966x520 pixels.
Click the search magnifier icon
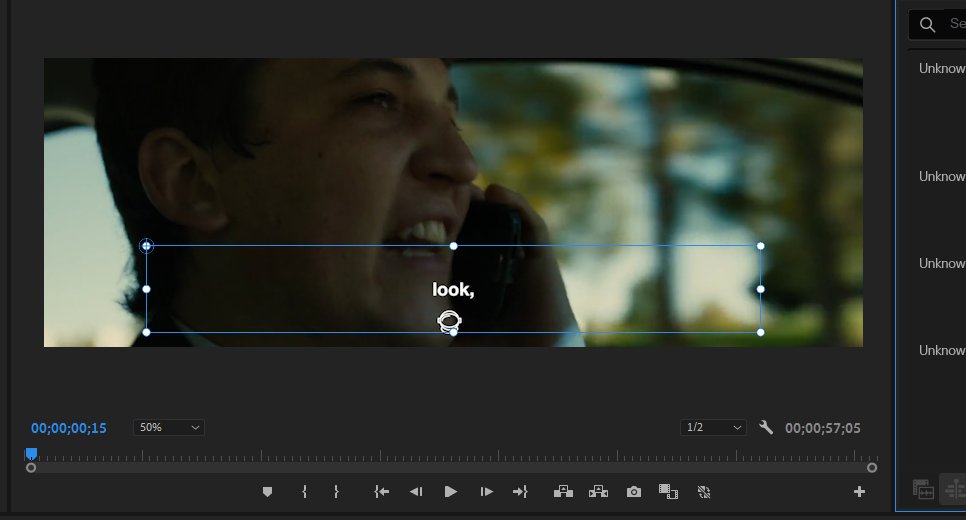927,25
